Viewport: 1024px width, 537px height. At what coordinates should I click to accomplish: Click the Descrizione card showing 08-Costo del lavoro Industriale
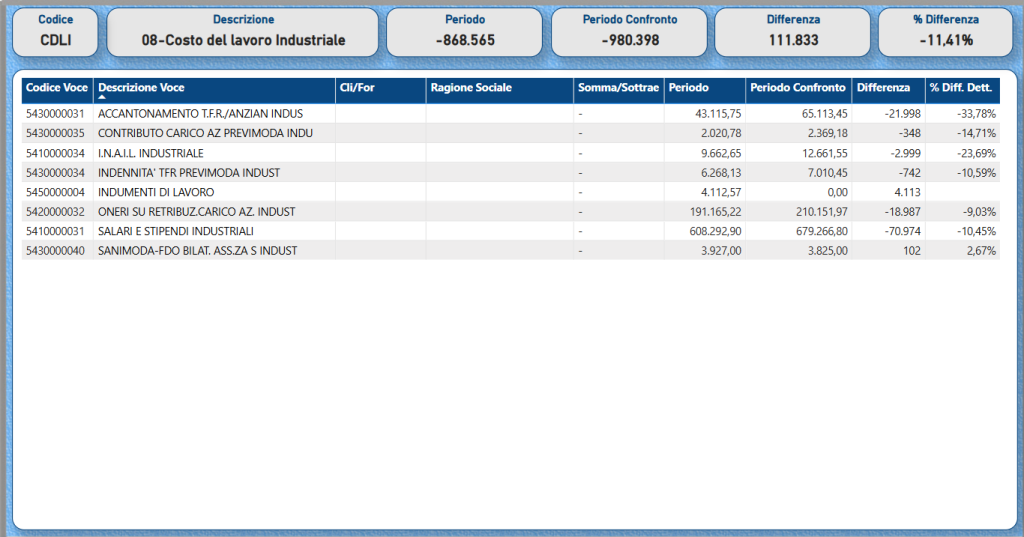pyautogui.click(x=243, y=32)
